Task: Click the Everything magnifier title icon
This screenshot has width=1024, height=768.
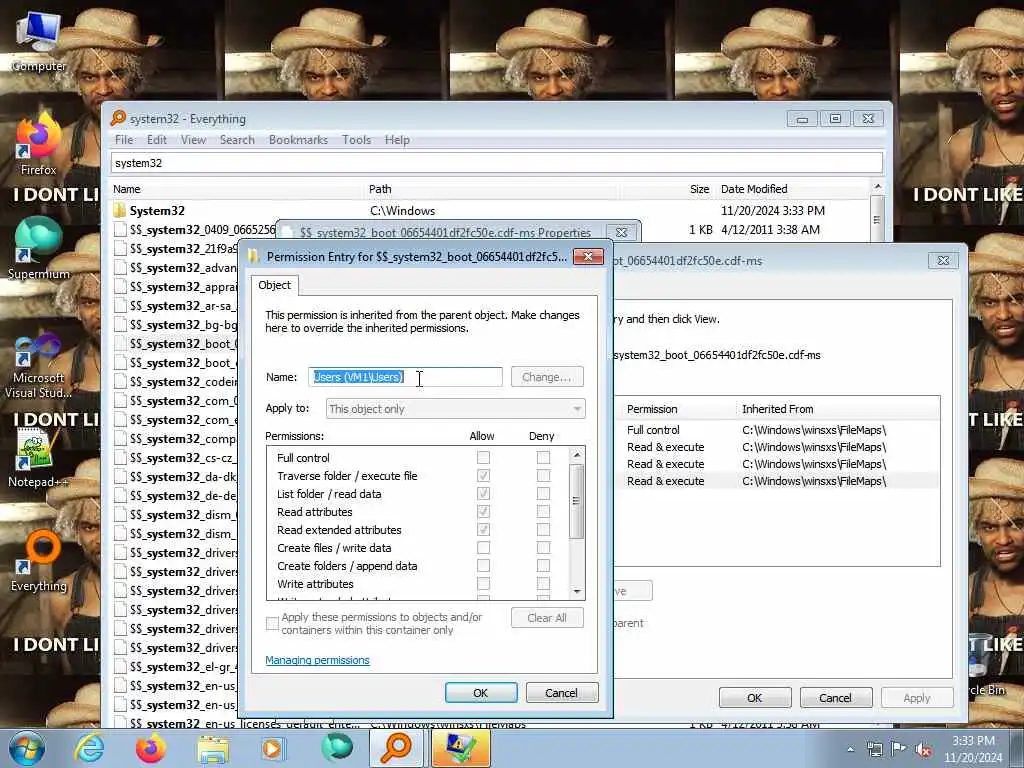Action: [x=118, y=118]
